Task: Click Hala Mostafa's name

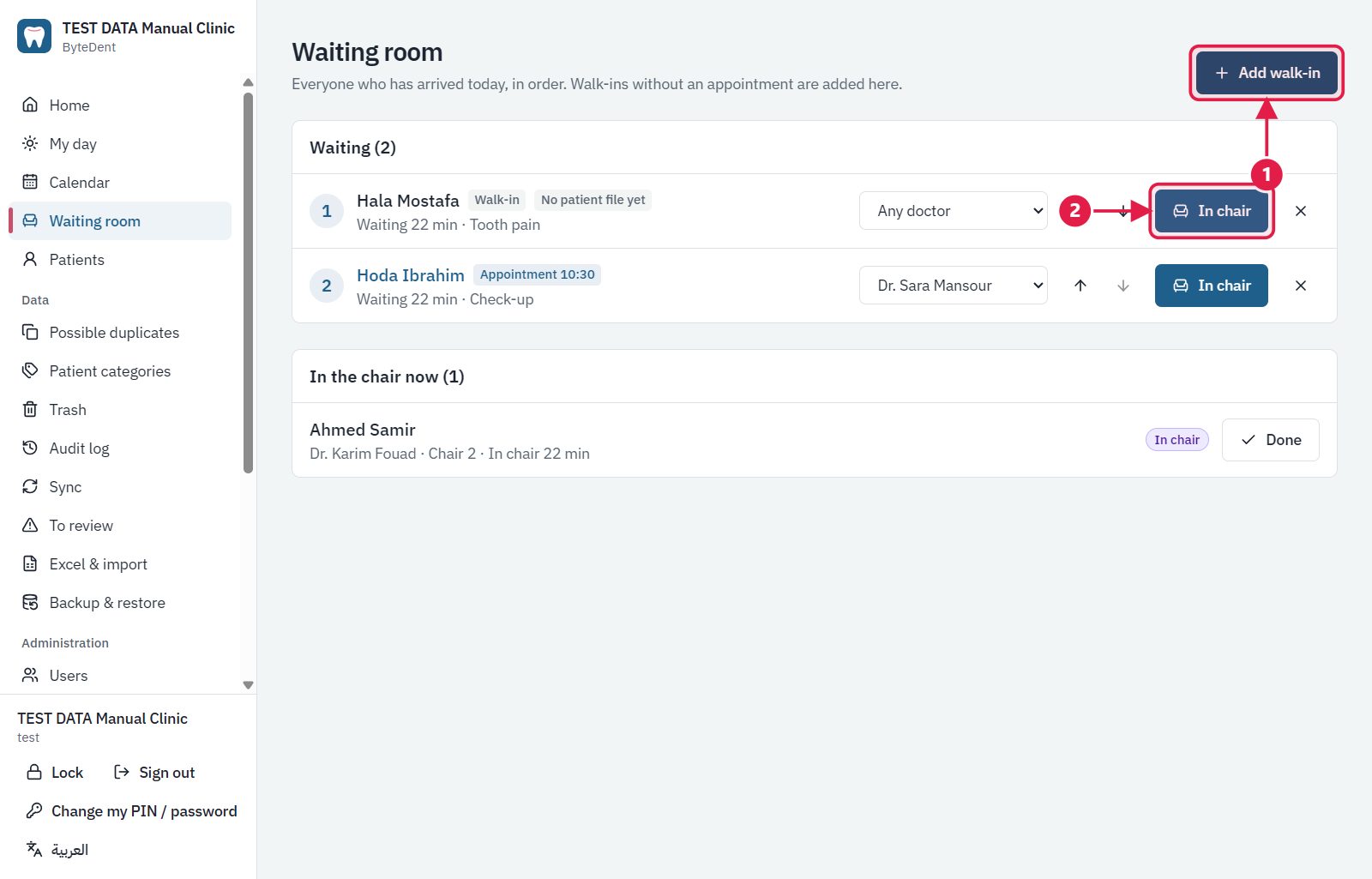Action: click(x=408, y=201)
